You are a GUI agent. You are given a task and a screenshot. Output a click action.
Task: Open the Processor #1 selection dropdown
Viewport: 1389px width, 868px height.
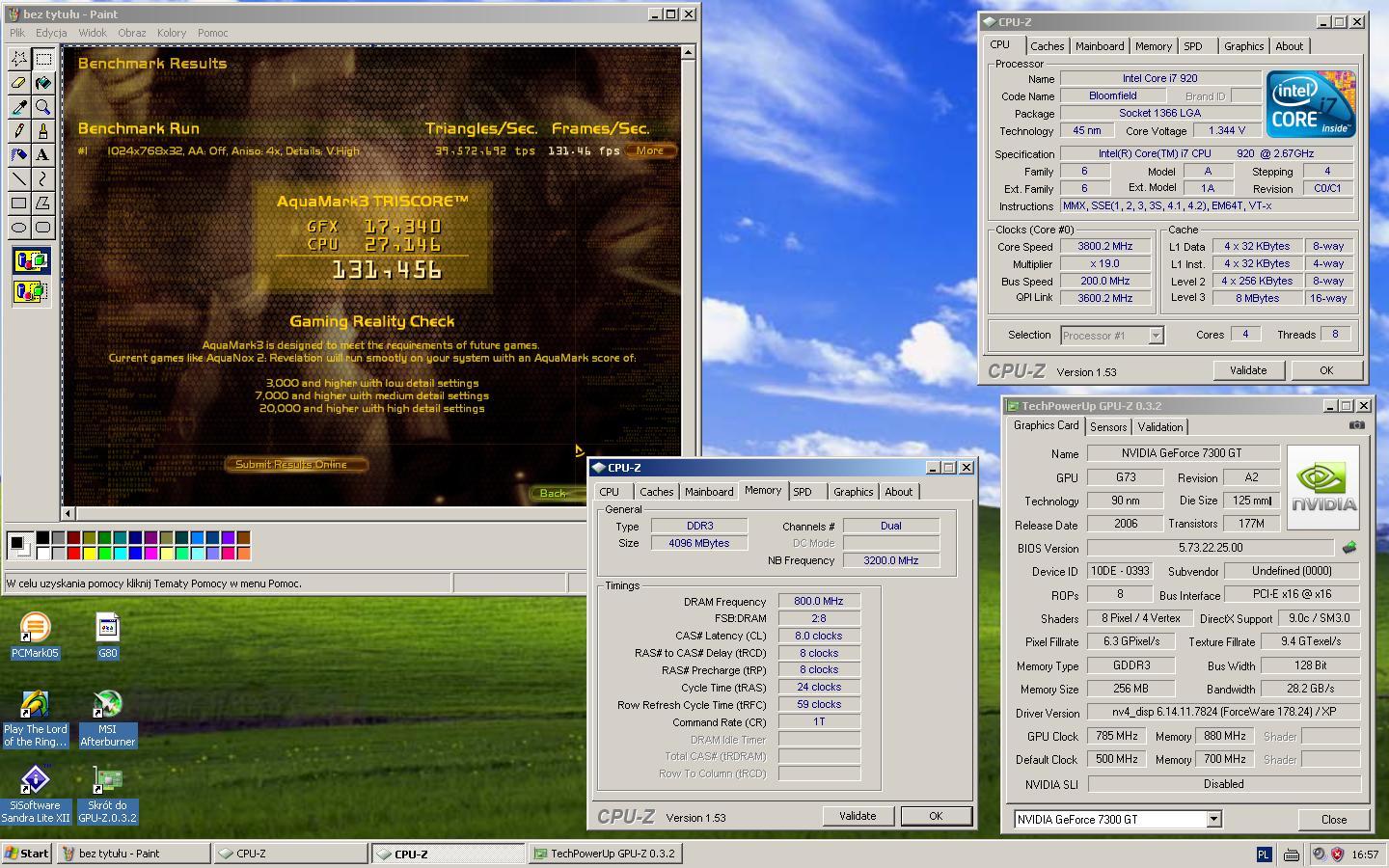click(x=1156, y=336)
